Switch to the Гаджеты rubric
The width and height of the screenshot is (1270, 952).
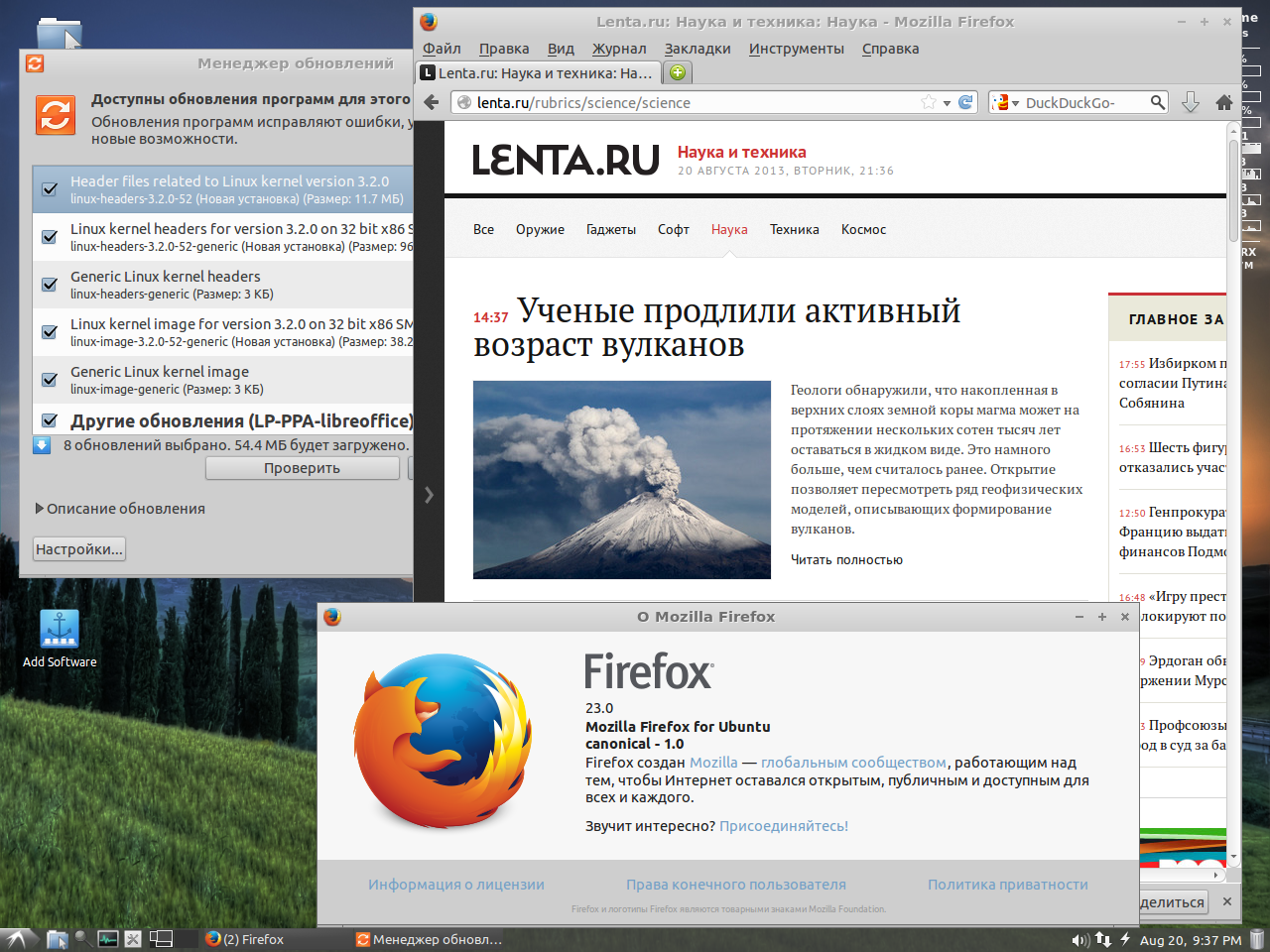(611, 229)
